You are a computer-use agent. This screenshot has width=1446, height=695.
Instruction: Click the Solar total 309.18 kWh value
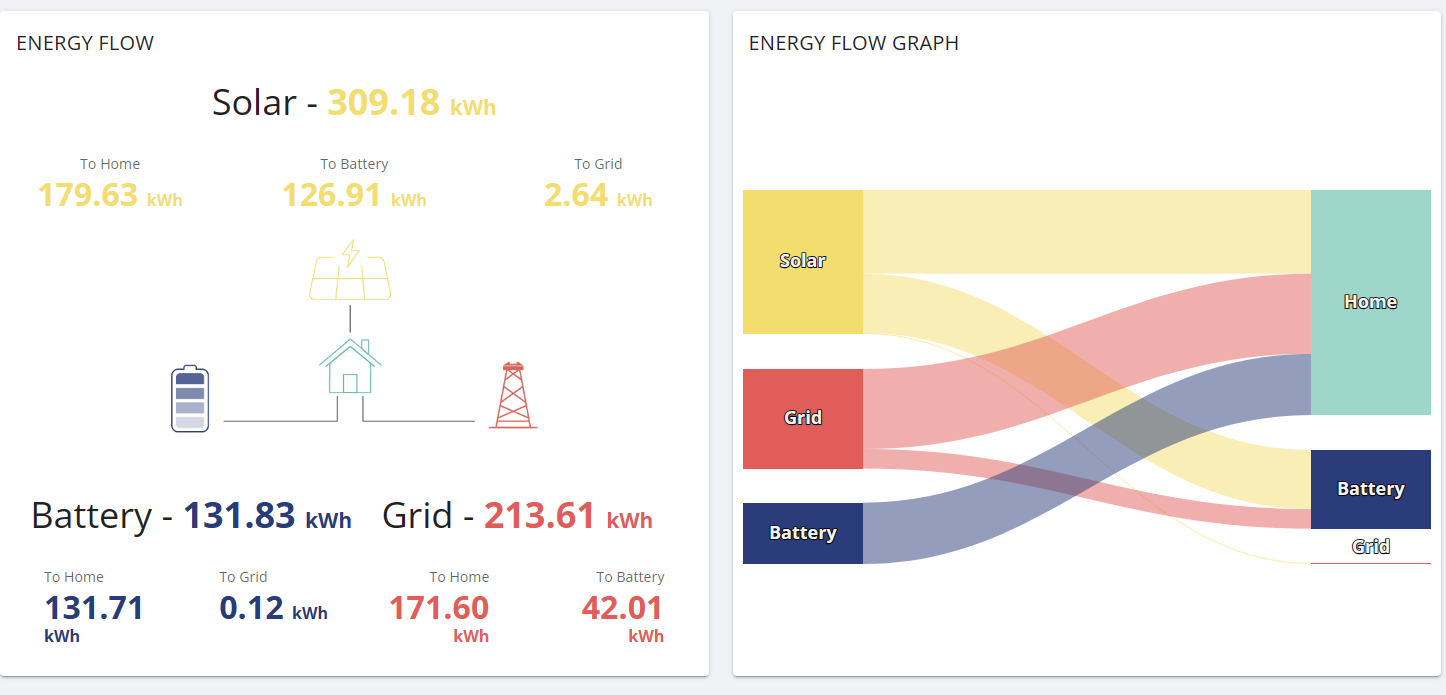tap(412, 103)
